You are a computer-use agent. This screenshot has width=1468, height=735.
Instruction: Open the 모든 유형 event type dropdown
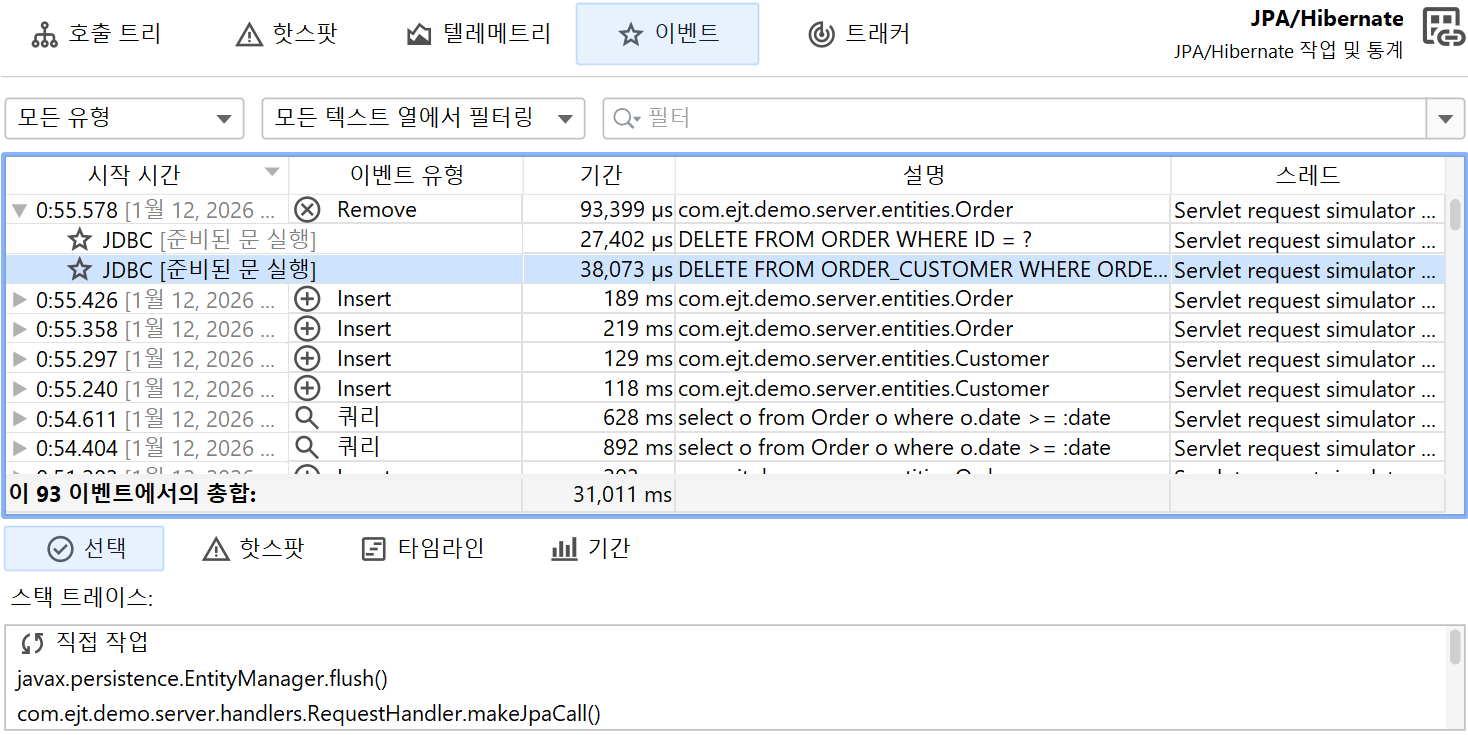(125, 119)
